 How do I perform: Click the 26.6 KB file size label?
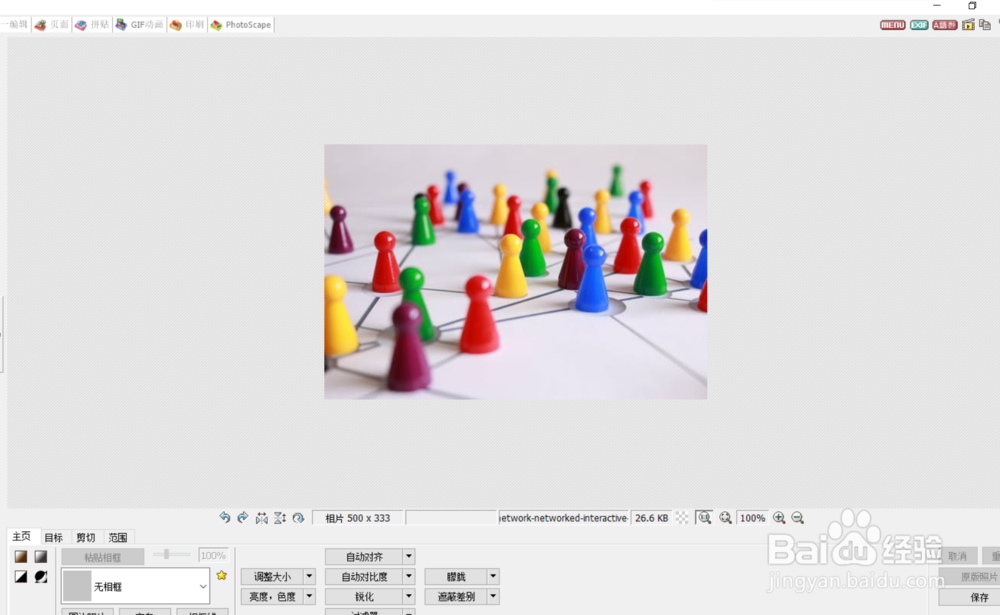(651, 518)
